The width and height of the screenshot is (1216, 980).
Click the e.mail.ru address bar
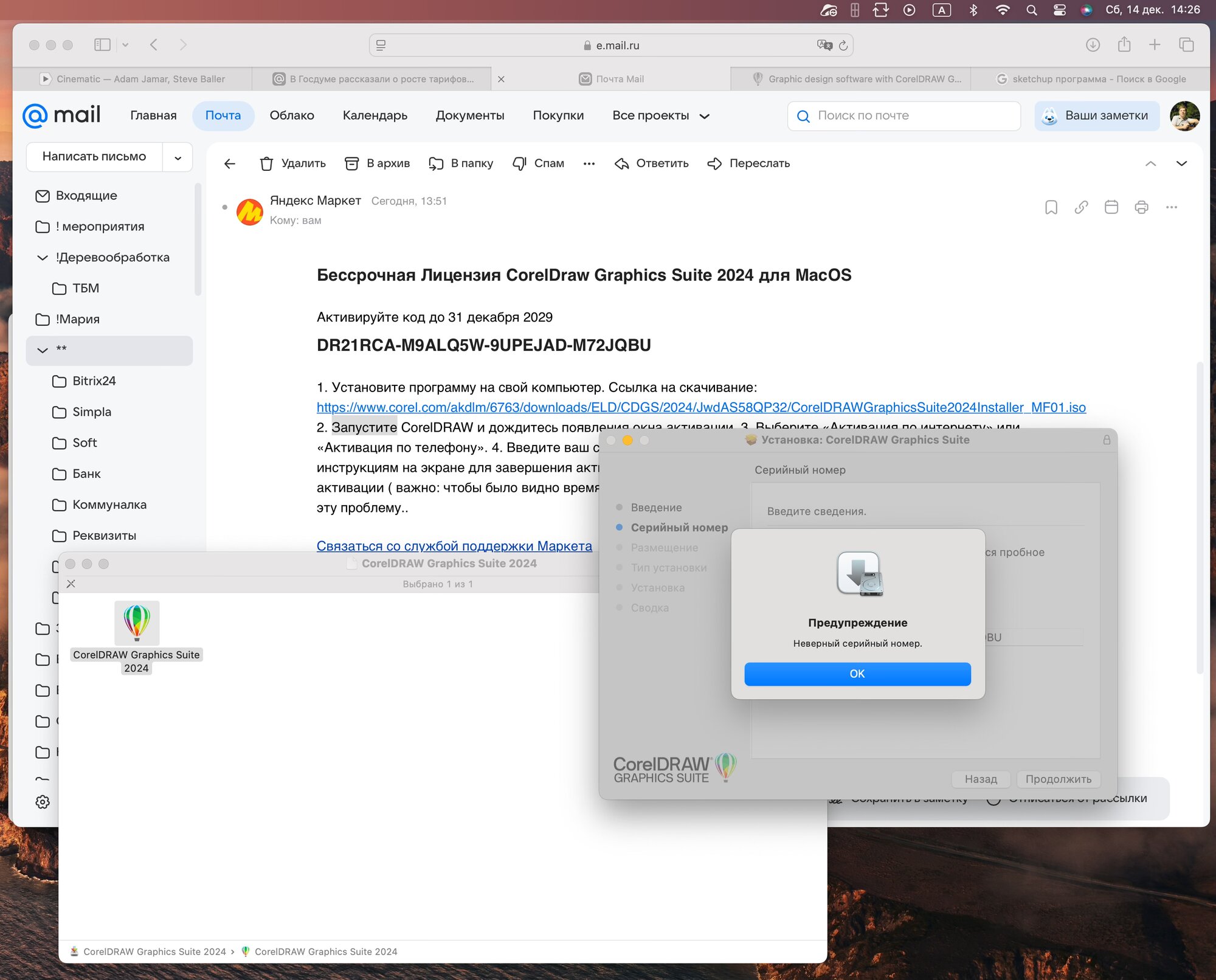pyautogui.click(x=611, y=45)
